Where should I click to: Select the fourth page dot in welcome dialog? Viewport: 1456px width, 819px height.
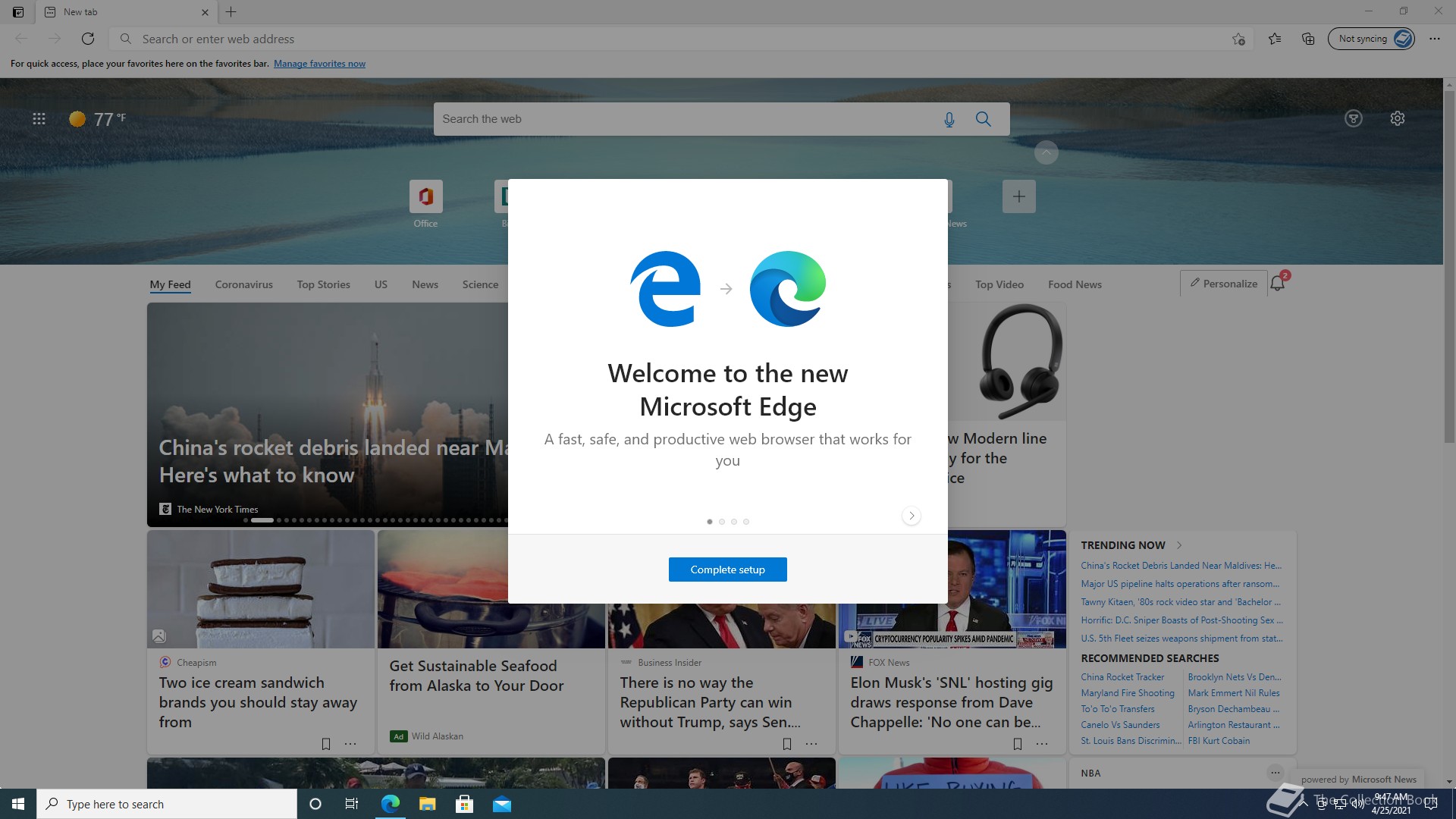point(746,522)
